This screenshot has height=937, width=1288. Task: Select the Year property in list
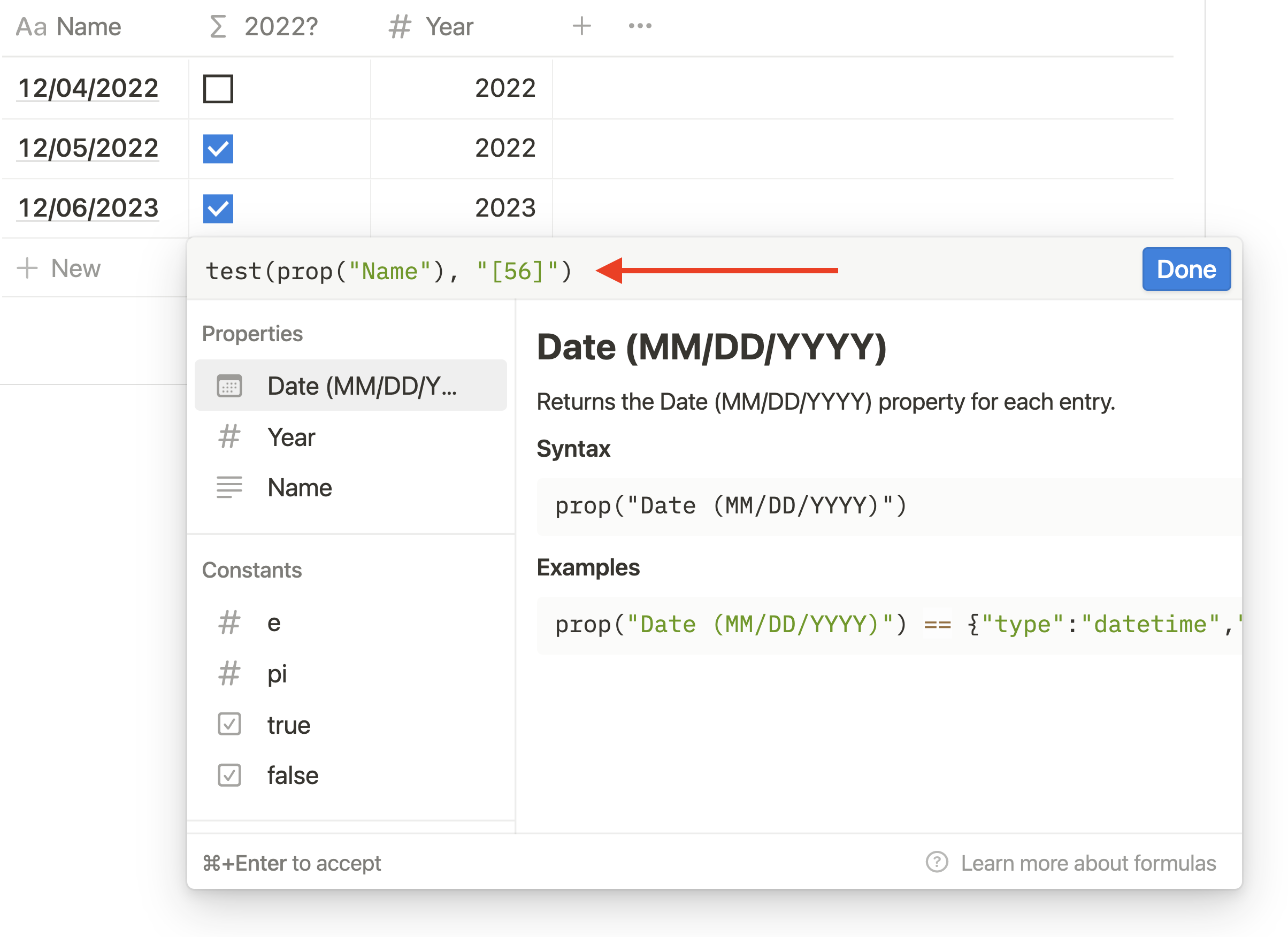291,437
